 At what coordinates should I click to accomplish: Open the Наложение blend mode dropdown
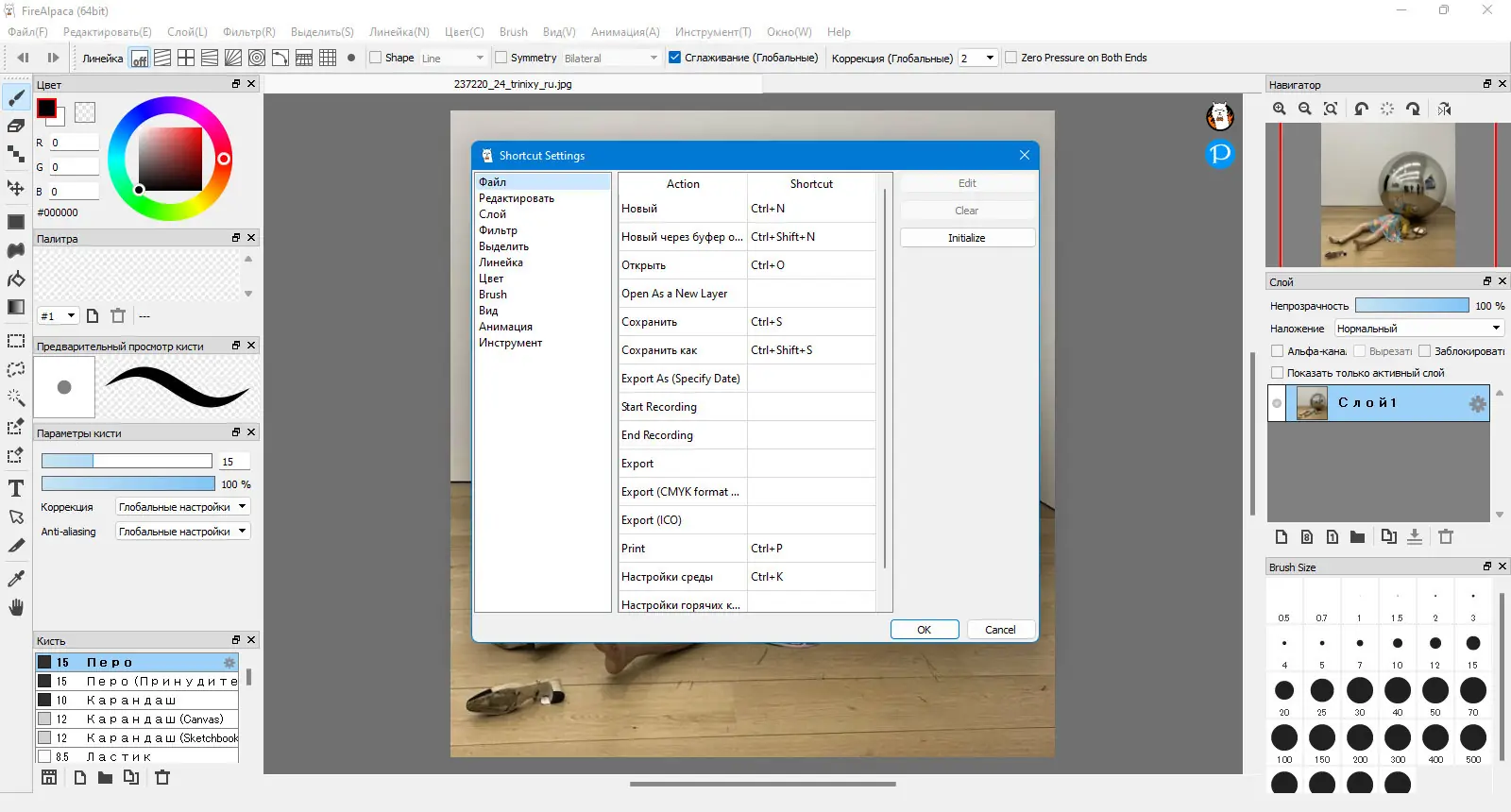coord(1418,329)
